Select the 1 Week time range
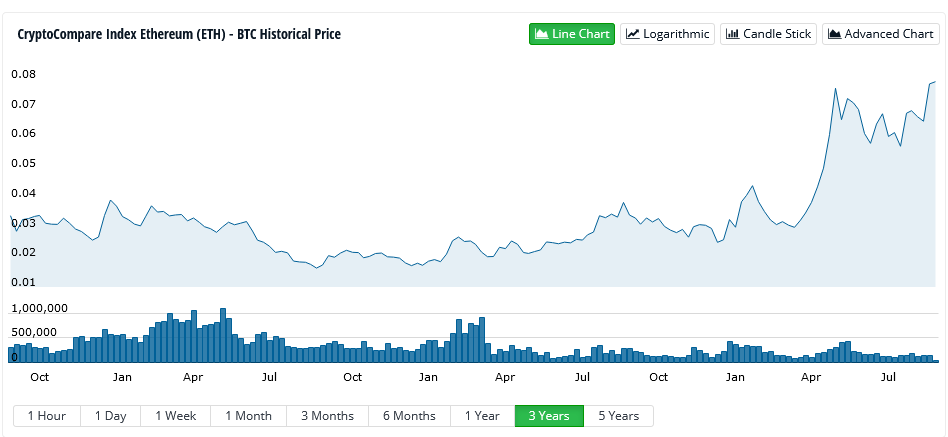The width and height of the screenshot is (948, 437). (176, 416)
